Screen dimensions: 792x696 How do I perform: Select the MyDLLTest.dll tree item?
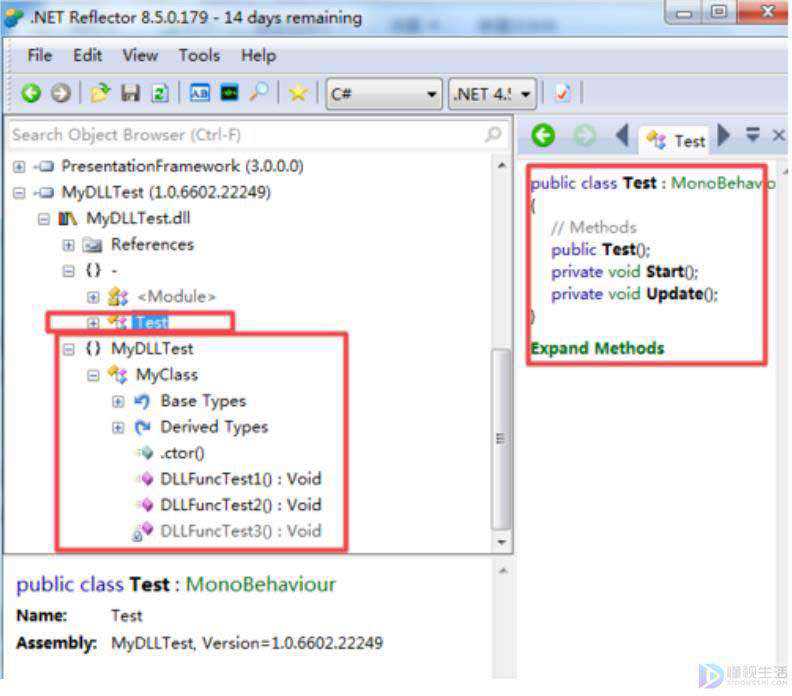(138, 219)
